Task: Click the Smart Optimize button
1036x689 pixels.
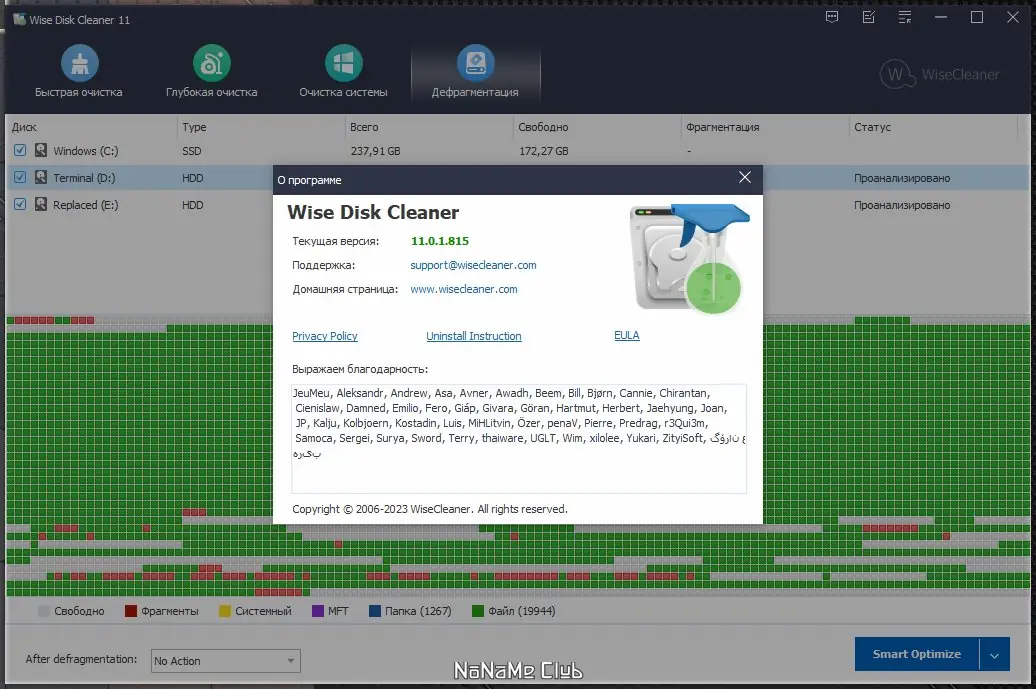Action: click(916, 653)
